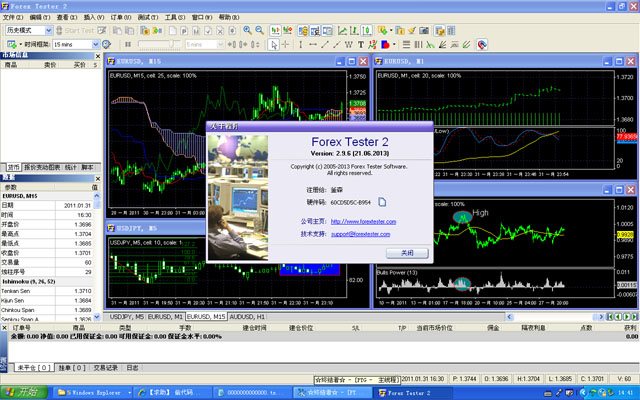This screenshot has height=400, width=640.
Task: Select the numbered wave markers tool
Action: pos(372,44)
